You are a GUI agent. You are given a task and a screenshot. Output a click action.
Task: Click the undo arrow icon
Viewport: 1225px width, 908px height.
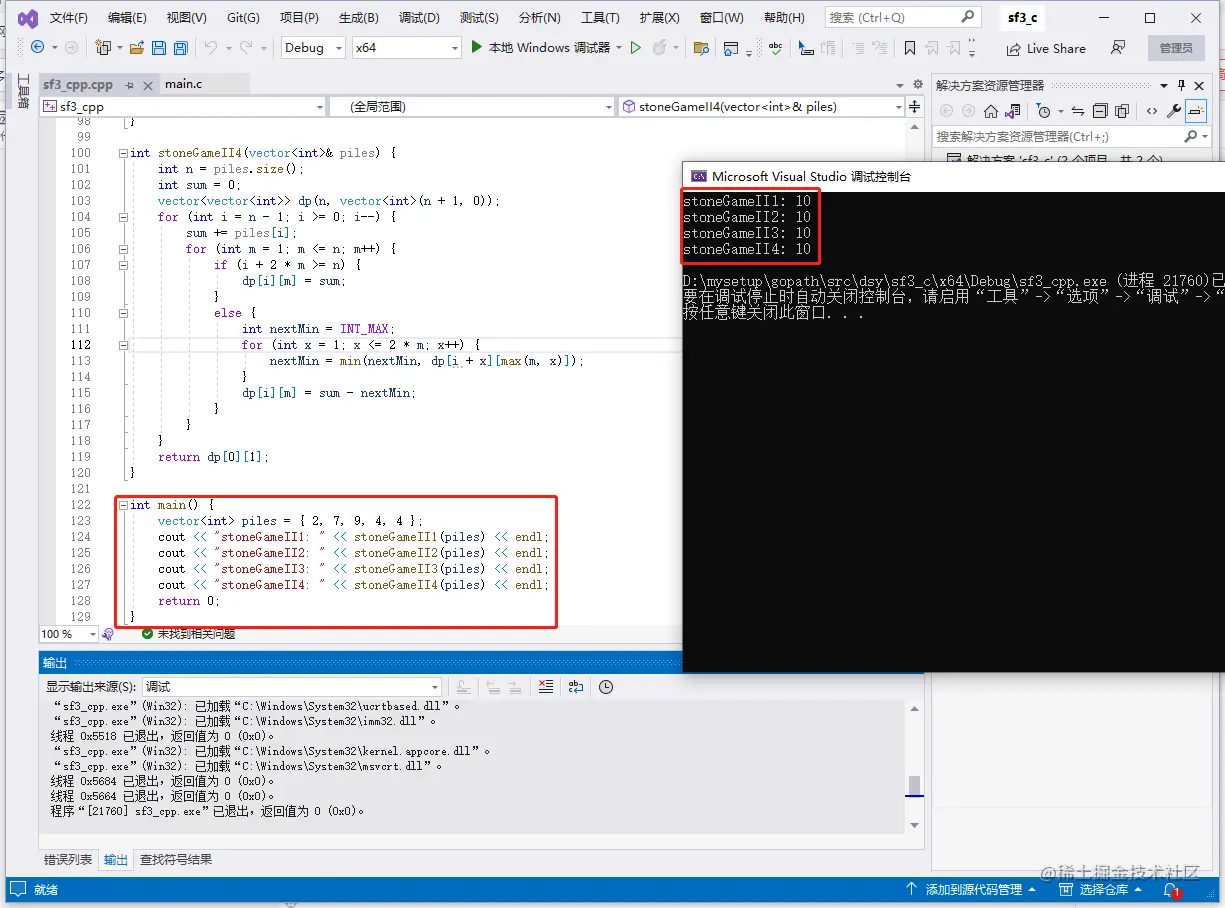point(210,47)
